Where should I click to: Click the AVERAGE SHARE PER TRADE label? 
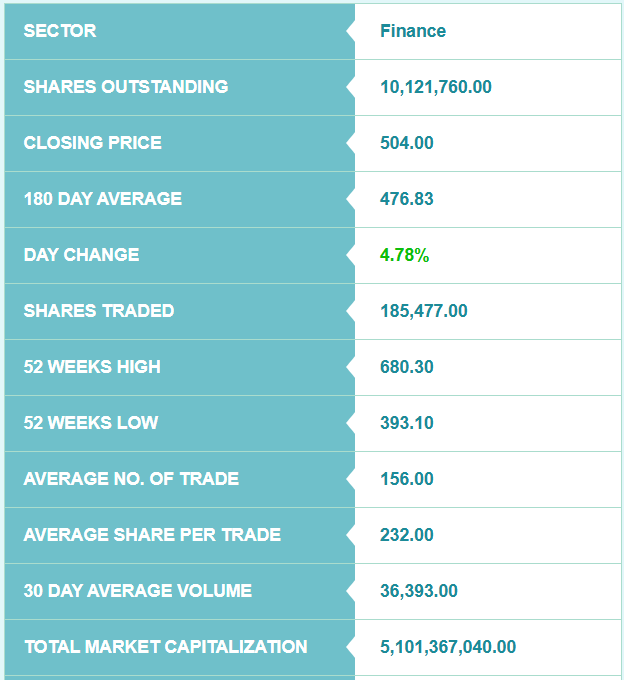152,535
